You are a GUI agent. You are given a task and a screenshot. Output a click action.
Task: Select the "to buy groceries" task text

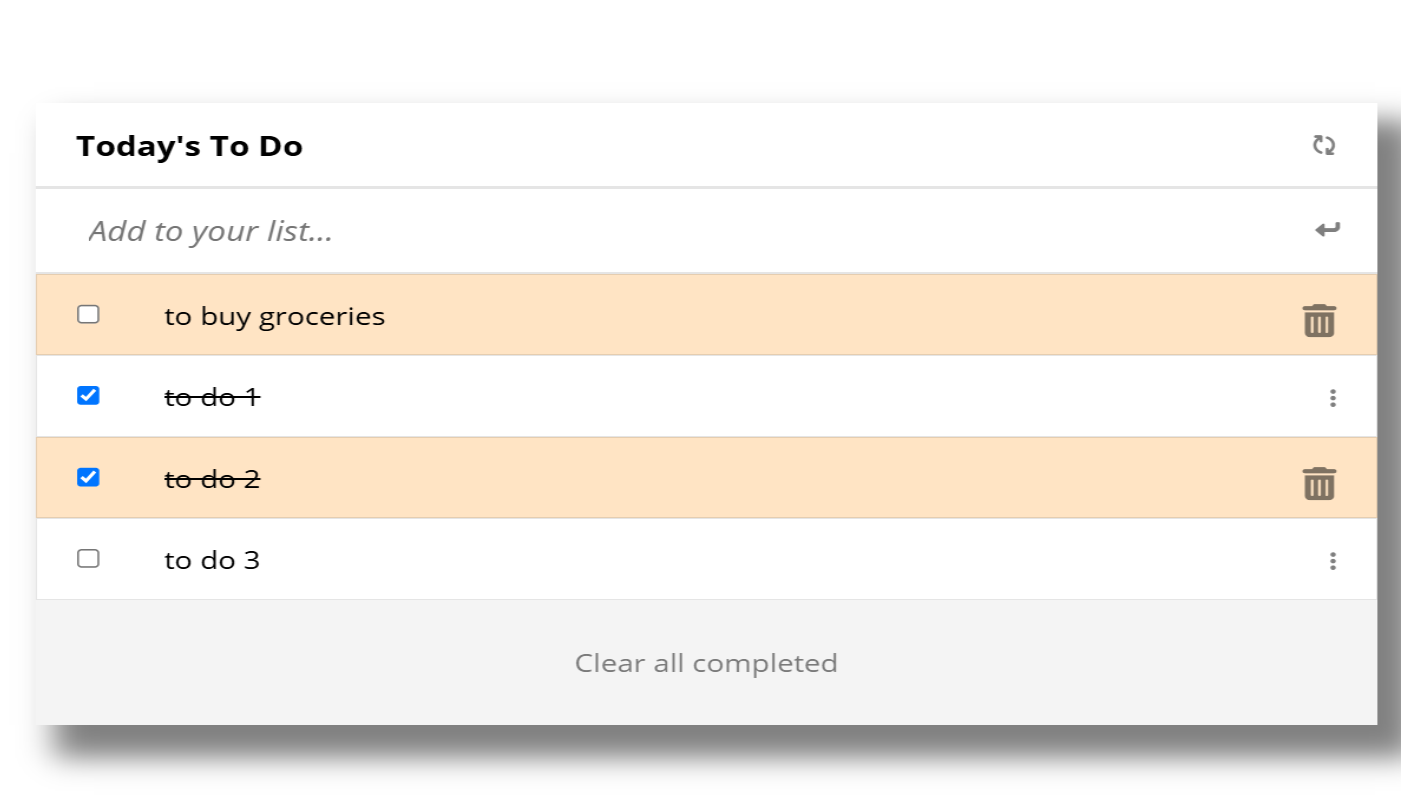(274, 317)
